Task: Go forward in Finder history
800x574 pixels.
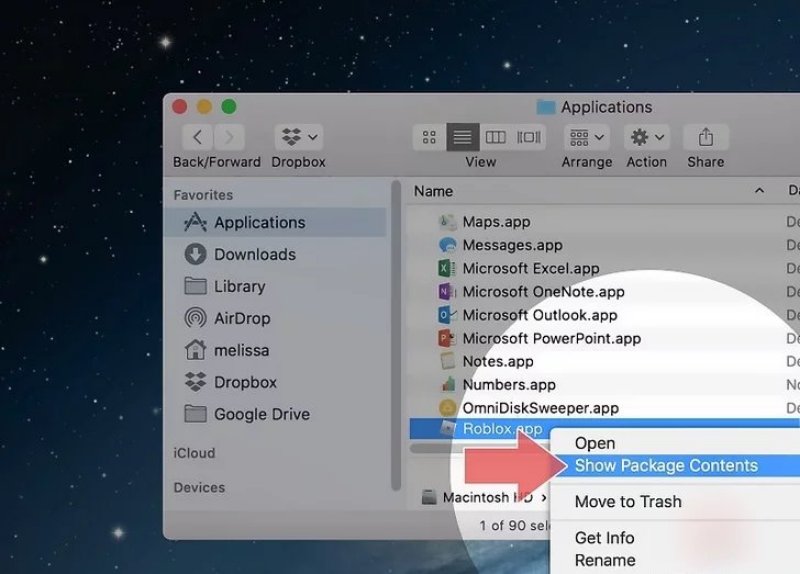Action: [229, 137]
